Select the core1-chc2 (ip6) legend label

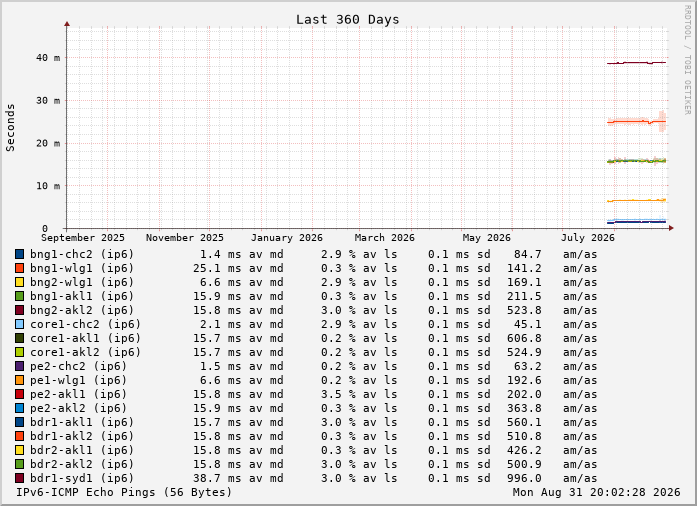[x=85, y=324]
